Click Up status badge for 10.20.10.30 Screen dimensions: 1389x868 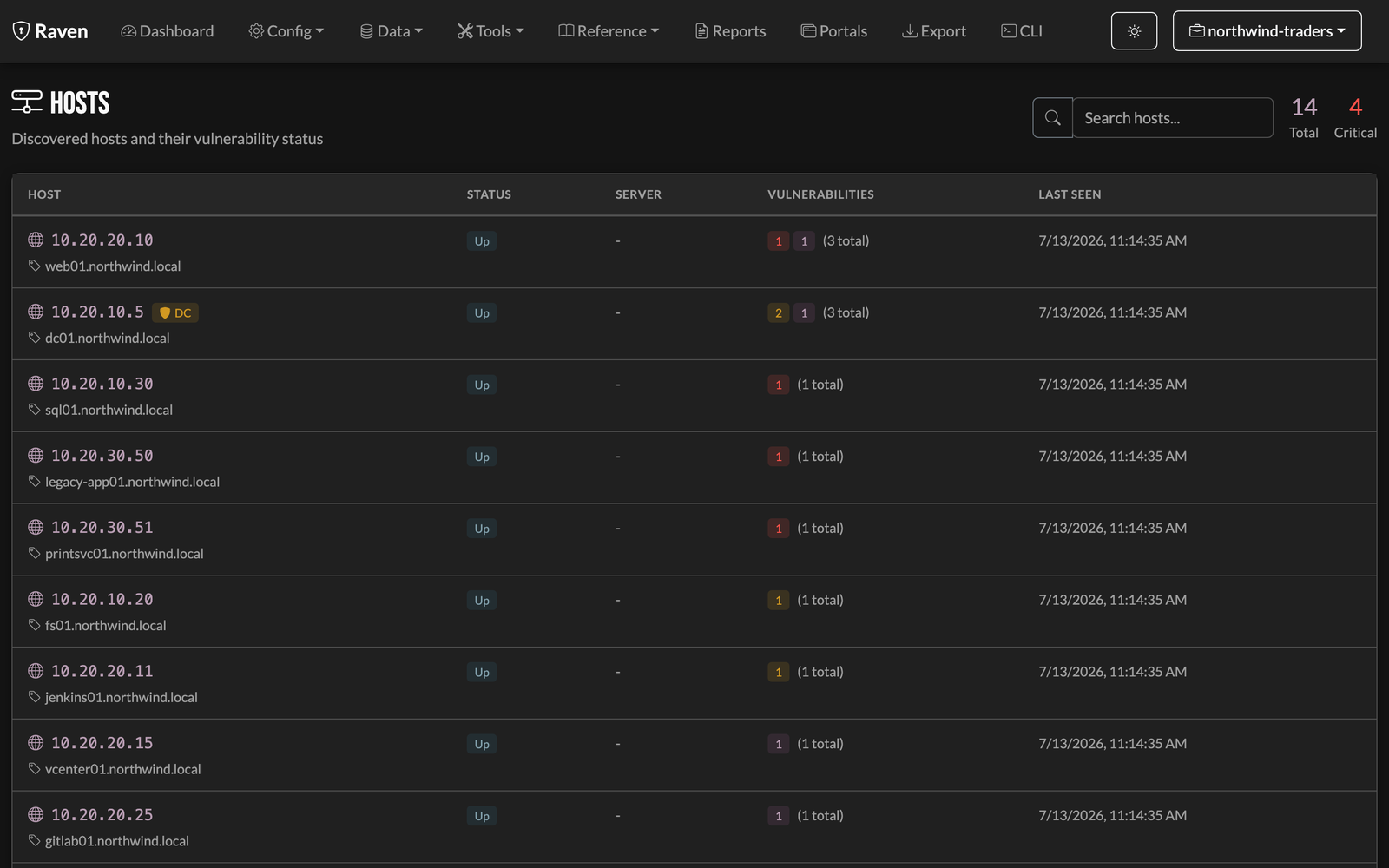click(x=482, y=385)
